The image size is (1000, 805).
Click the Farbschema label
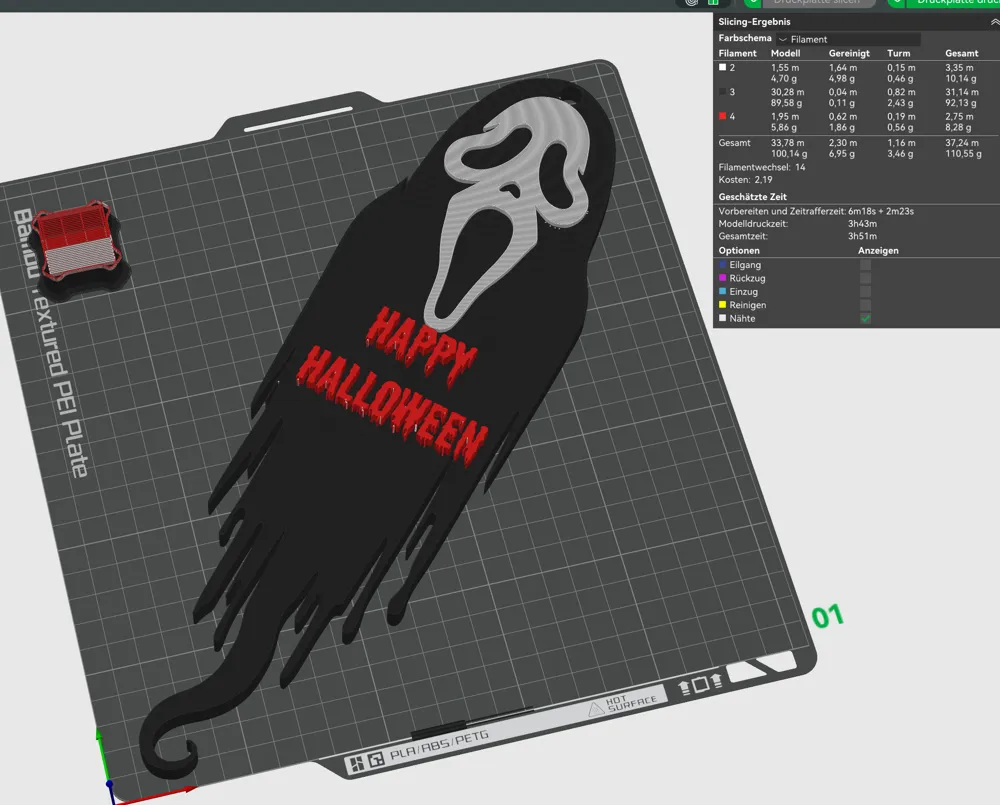745,38
